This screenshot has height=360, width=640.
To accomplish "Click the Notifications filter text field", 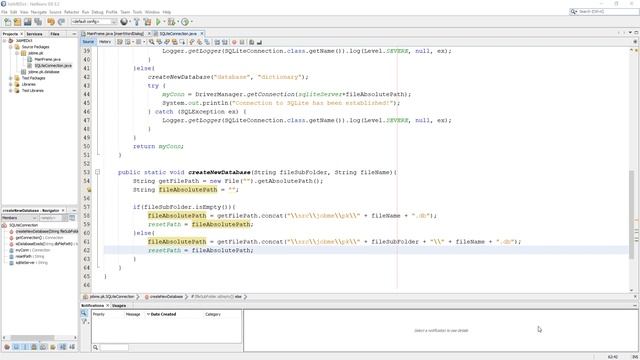I will [114, 347].
